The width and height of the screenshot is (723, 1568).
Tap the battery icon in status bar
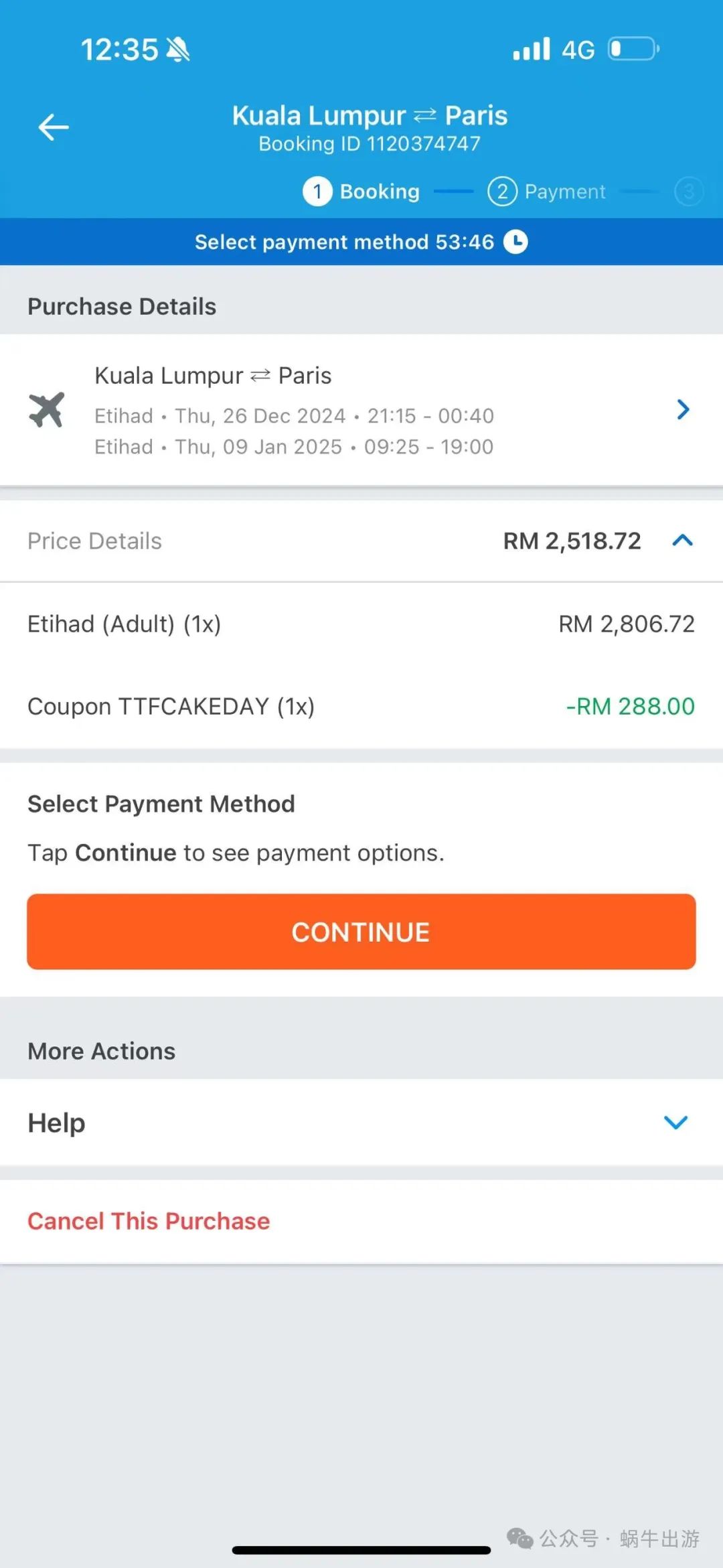tap(633, 49)
